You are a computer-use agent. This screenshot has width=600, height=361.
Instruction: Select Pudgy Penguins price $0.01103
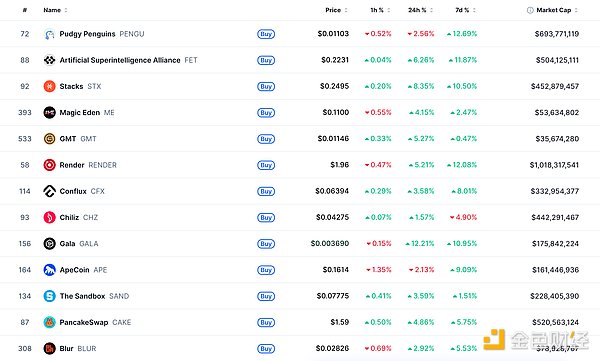(333, 34)
